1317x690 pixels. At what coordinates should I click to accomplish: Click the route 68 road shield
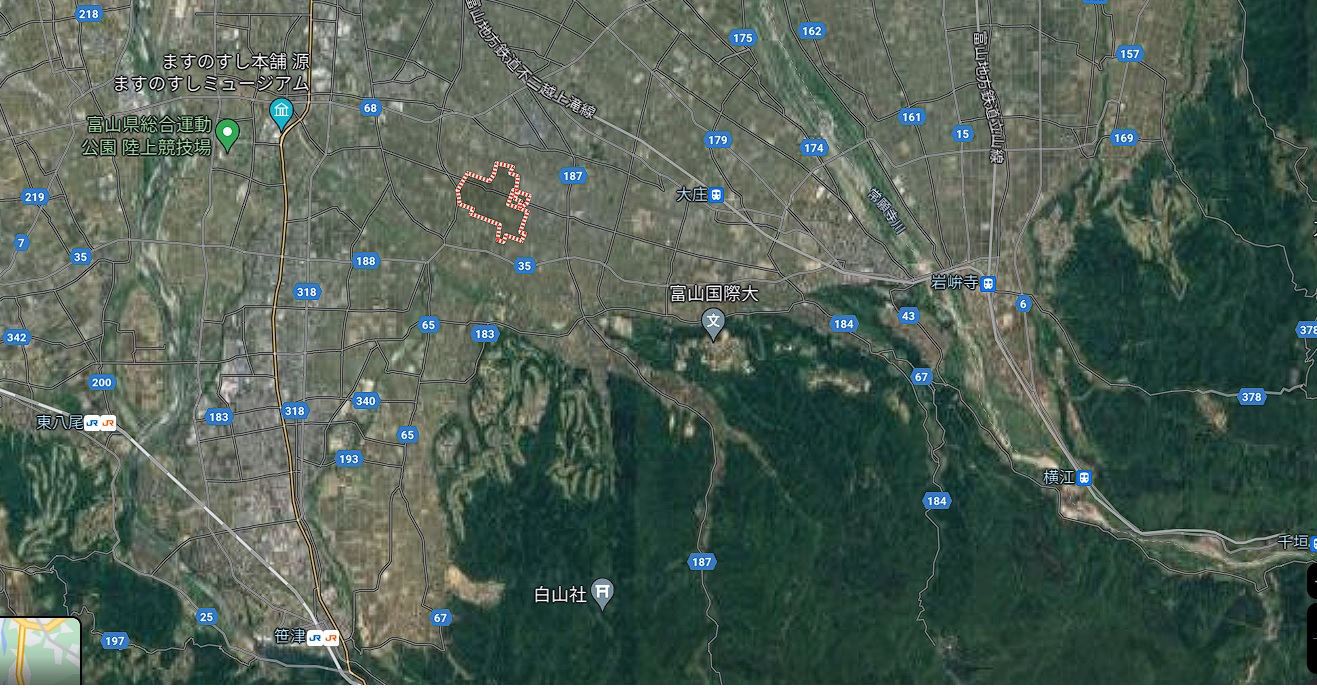[371, 108]
